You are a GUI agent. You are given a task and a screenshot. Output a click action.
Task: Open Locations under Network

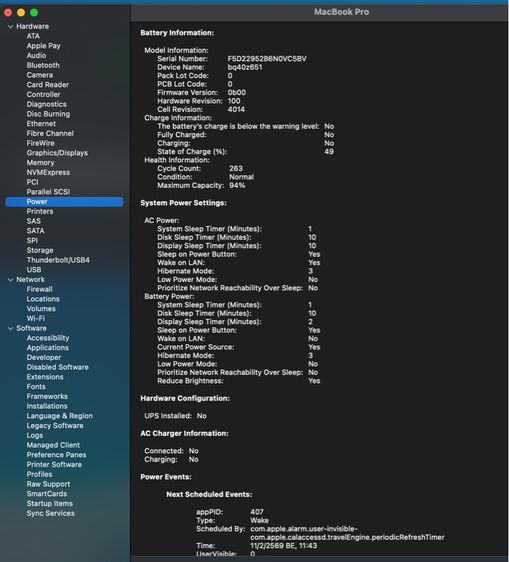point(43,299)
